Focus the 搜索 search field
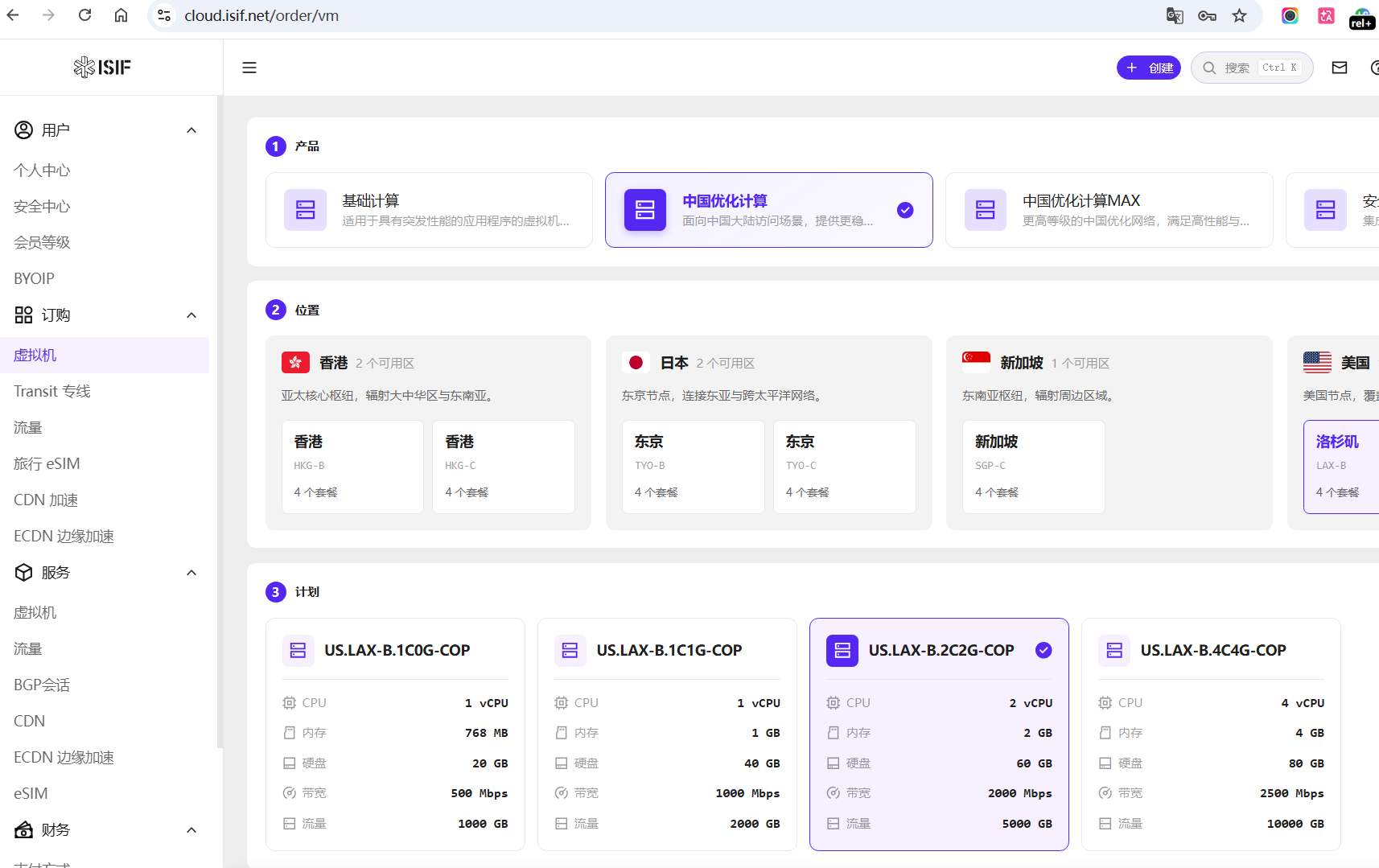Screen dimensions: 1379x868 tap(1252, 68)
